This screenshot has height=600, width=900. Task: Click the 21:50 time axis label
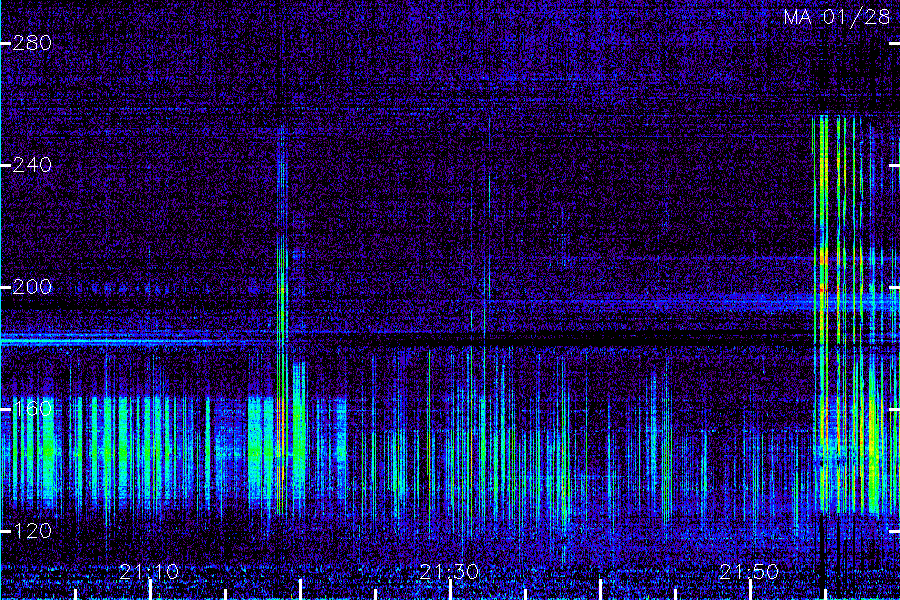pos(749,572)
